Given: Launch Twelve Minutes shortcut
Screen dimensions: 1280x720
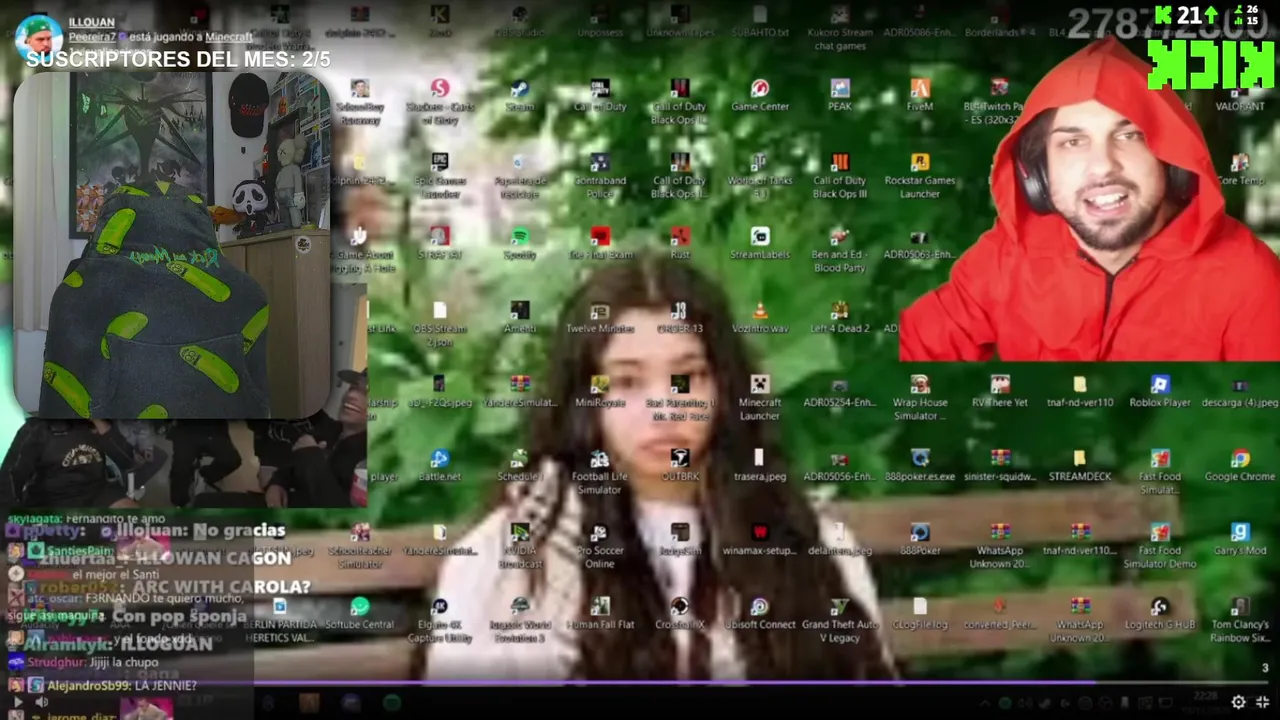Looking at the screenshot, I should (600, 317).
